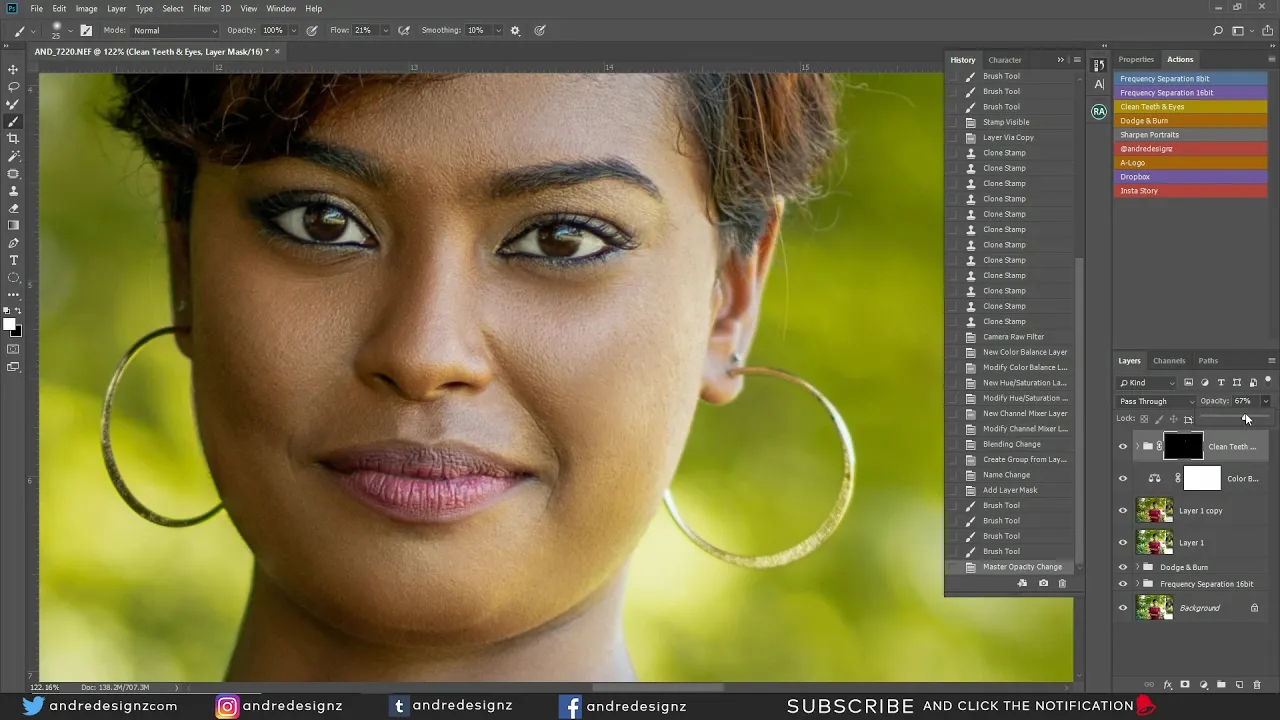Open the layer Opacity dropdown arrow

(x=1265, y=401)
